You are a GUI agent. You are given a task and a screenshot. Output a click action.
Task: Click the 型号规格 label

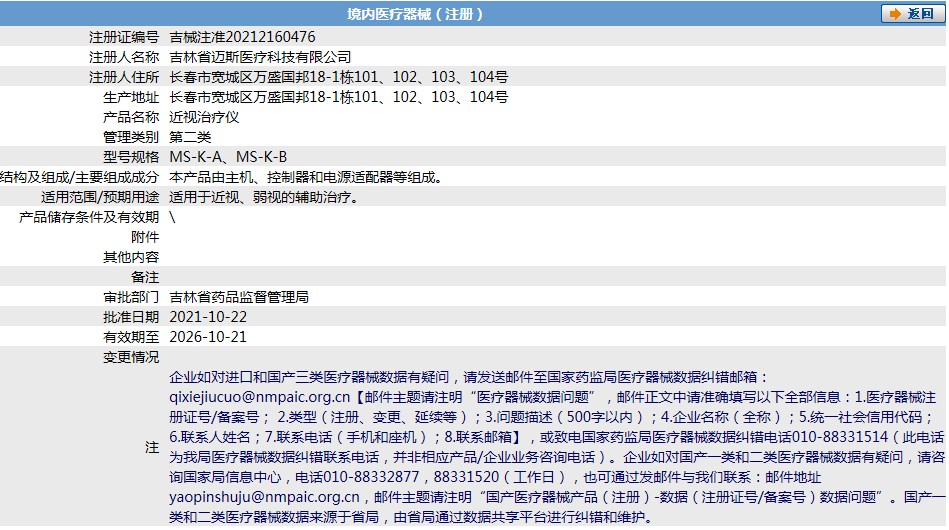[x=131, y=157]
